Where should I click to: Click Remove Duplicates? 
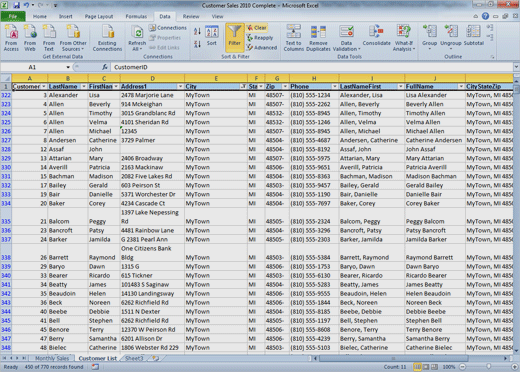(x=318, y=38)
